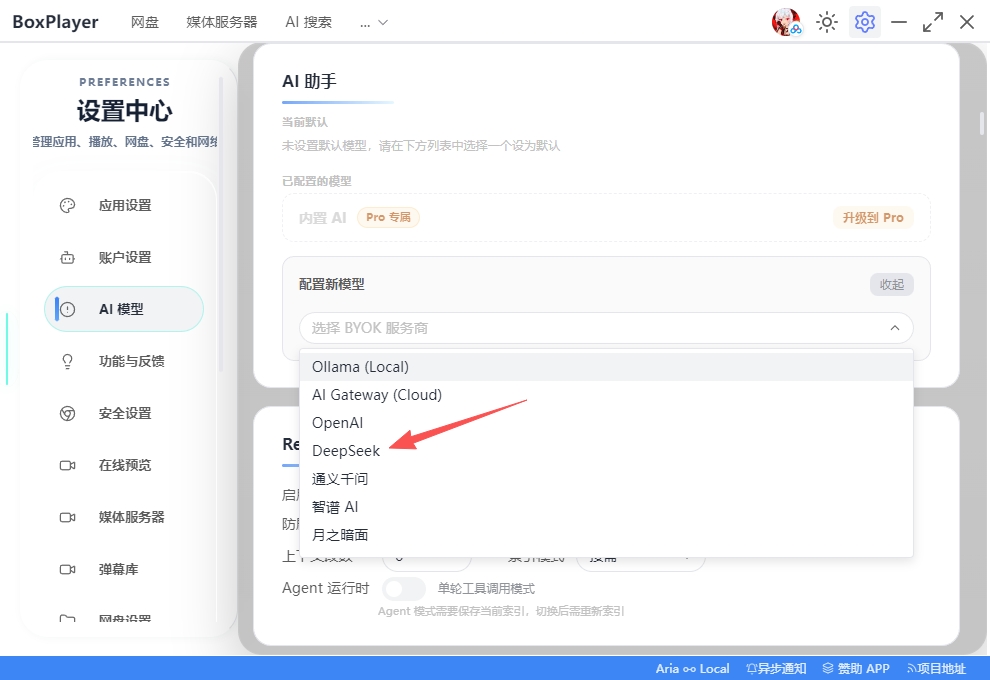Click the 单轮工具调用模式 label

click(486, 589)
